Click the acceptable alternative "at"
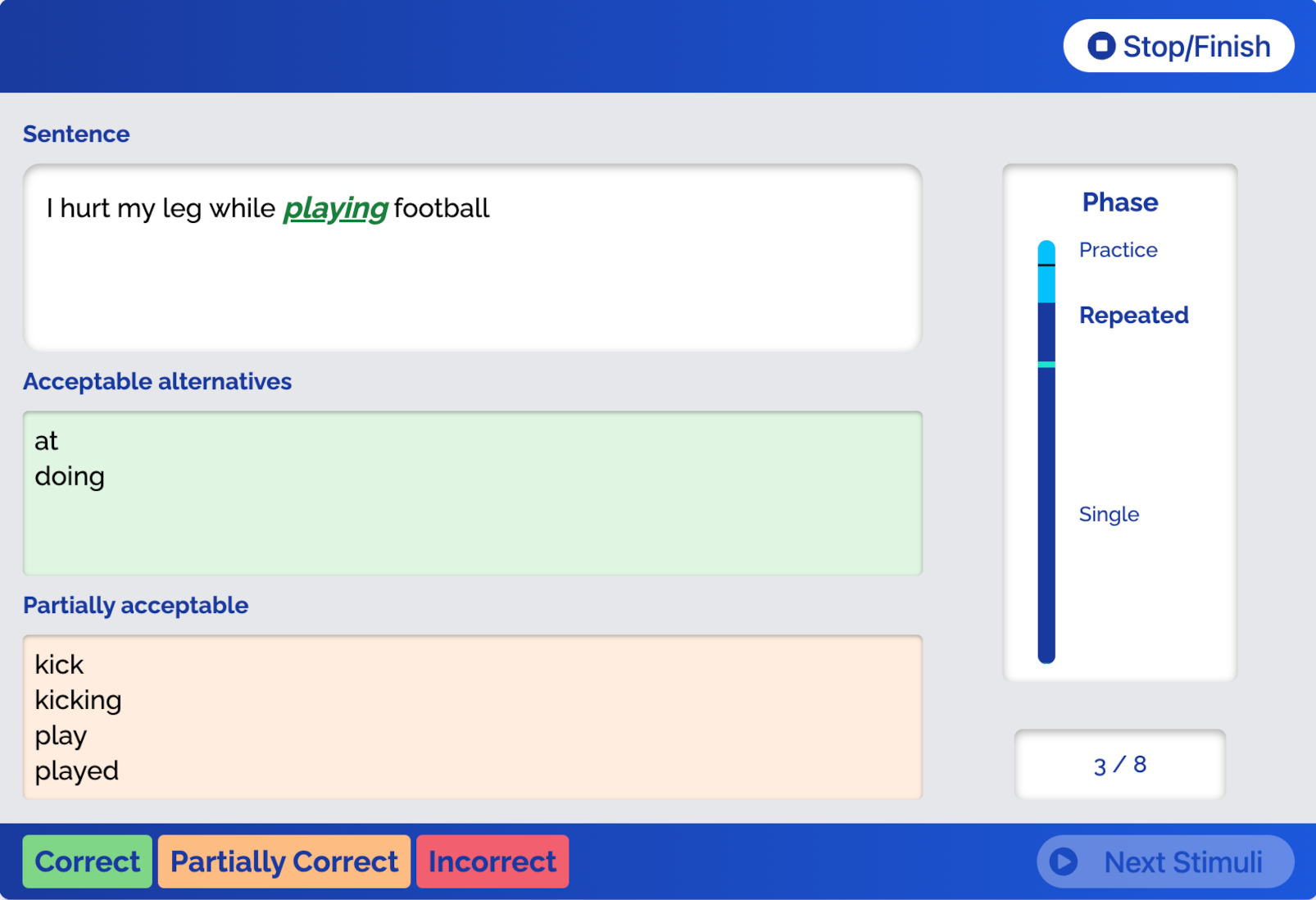Screen dimensions: 1316x900 (47, 442)
